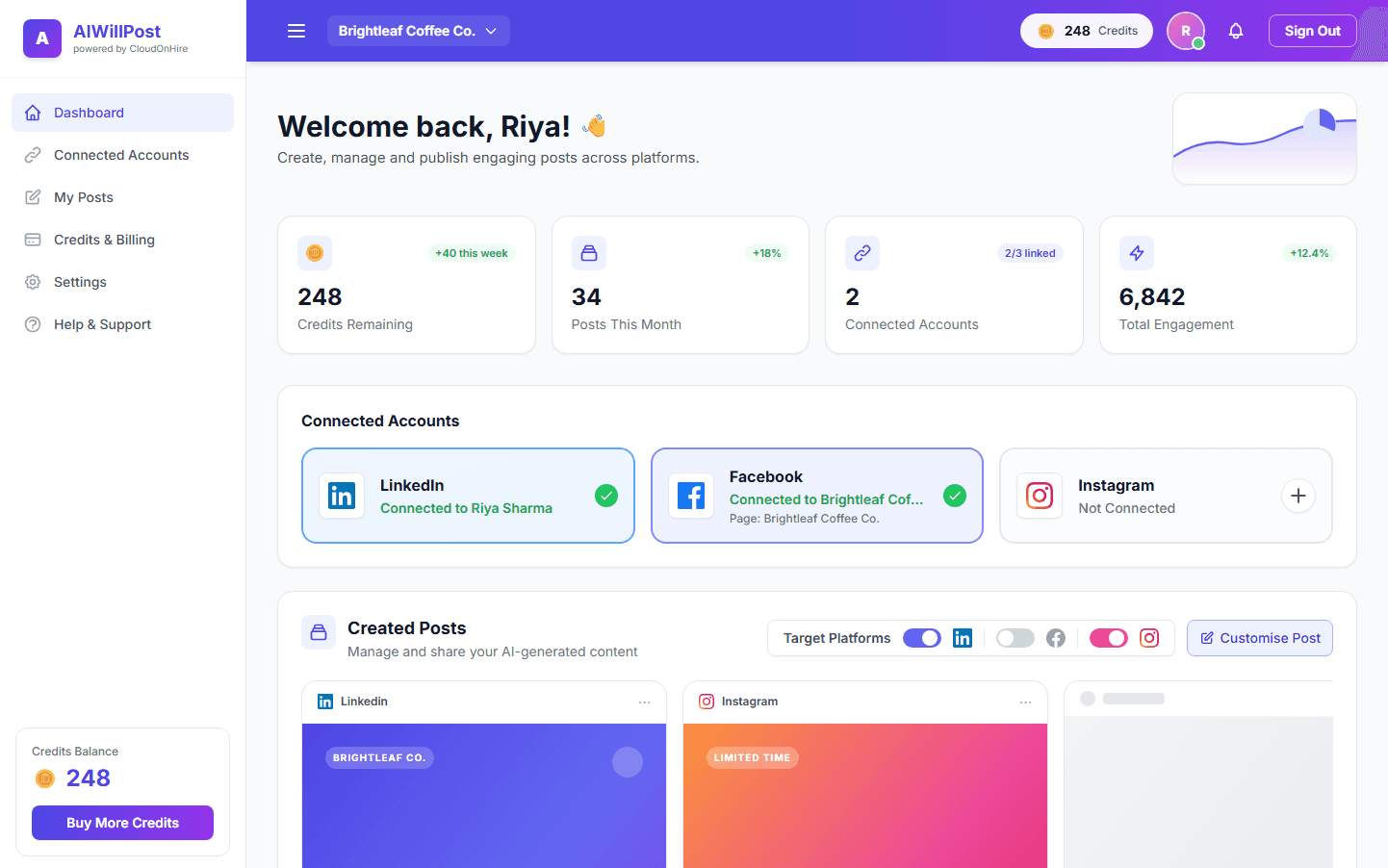Open the user avatar R
1388x868 pixels.
pyautogui.click(x=1186, y=31)
